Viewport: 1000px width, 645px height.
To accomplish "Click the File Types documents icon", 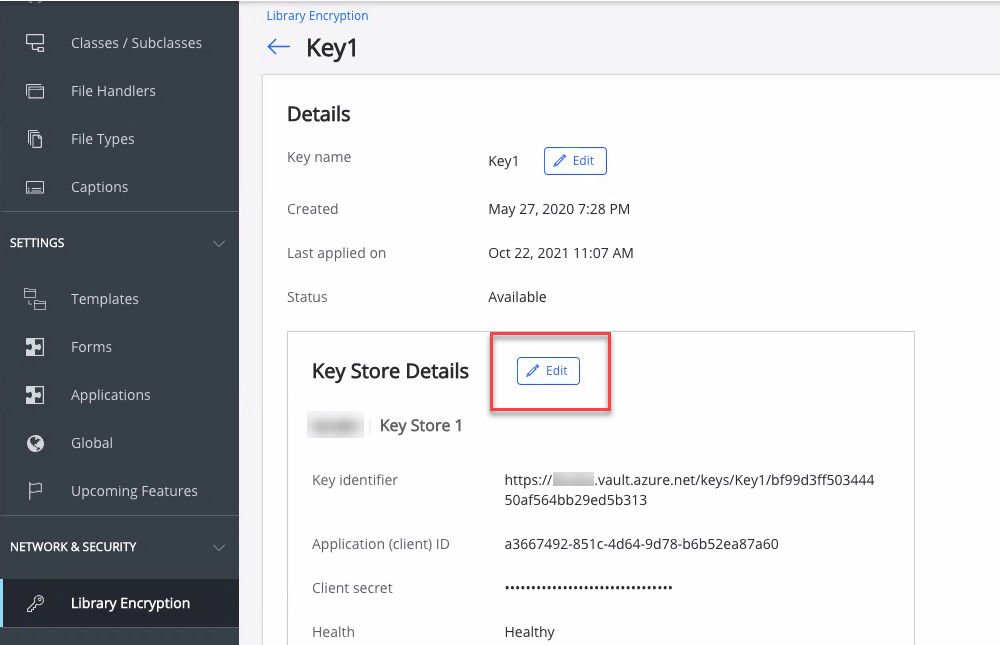I will pyautogui.click(x=35, y=139).
